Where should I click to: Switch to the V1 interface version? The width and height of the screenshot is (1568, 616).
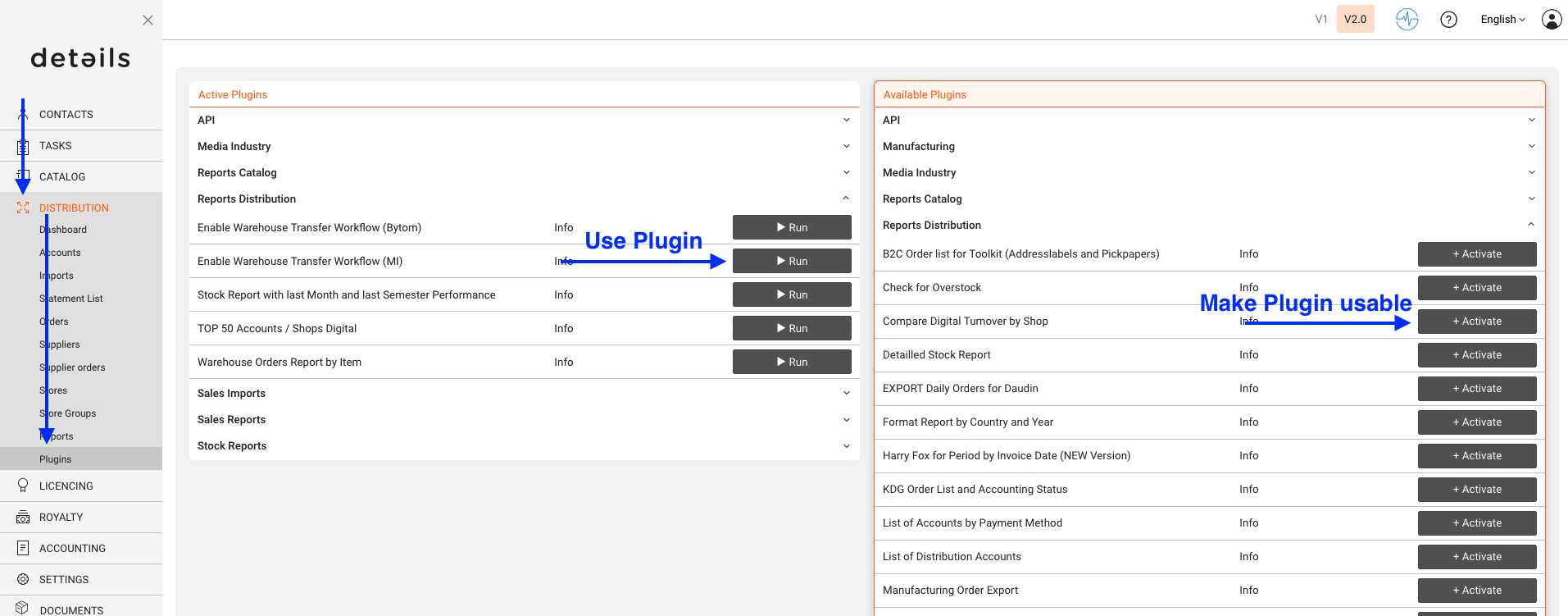pyautogui.click(x=1320, y=19)
